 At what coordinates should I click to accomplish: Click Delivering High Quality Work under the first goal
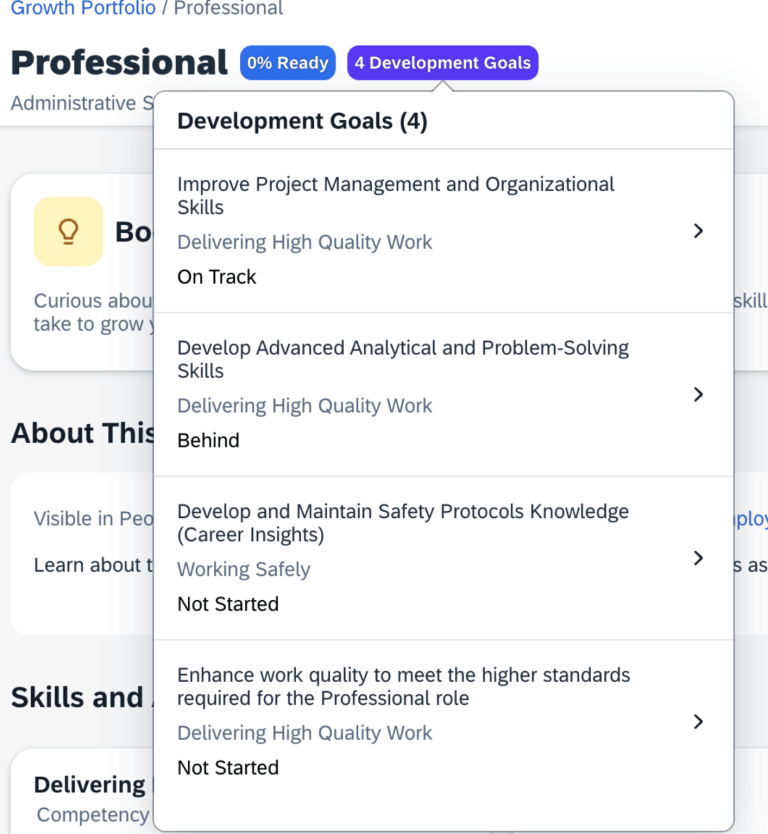click(304, 242)
